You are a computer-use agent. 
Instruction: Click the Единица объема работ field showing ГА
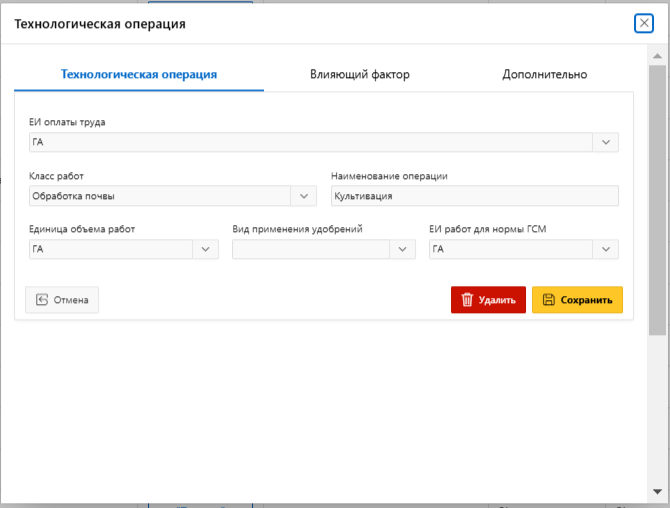click(110, 249)
